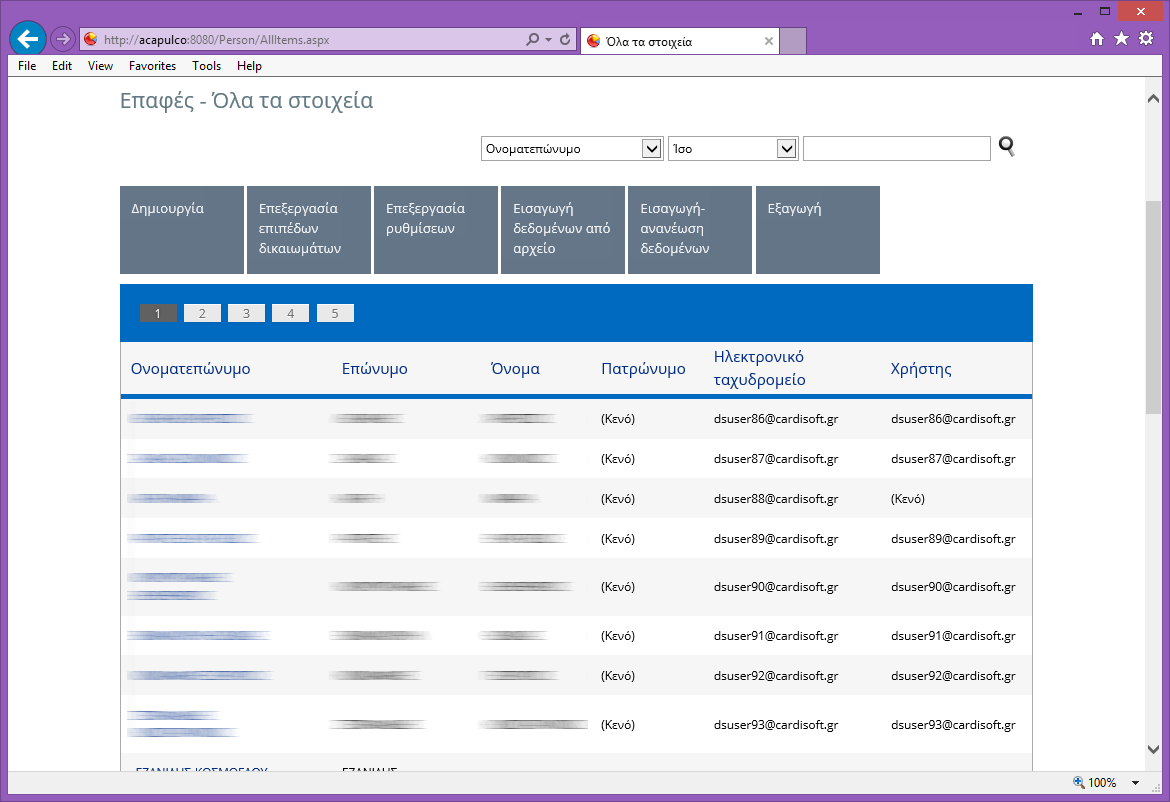Maximize the browser window
The width and height of the screenshot is (1170, 802).
pos(1105,12)
